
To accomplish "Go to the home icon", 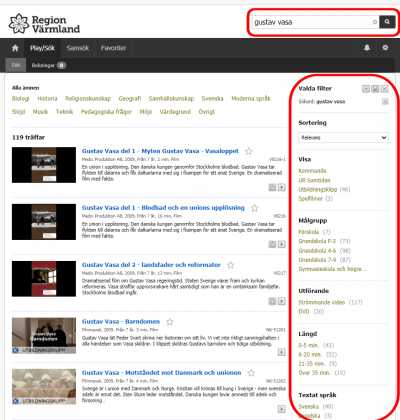I will pyautogui.click(x=15, y=48).
